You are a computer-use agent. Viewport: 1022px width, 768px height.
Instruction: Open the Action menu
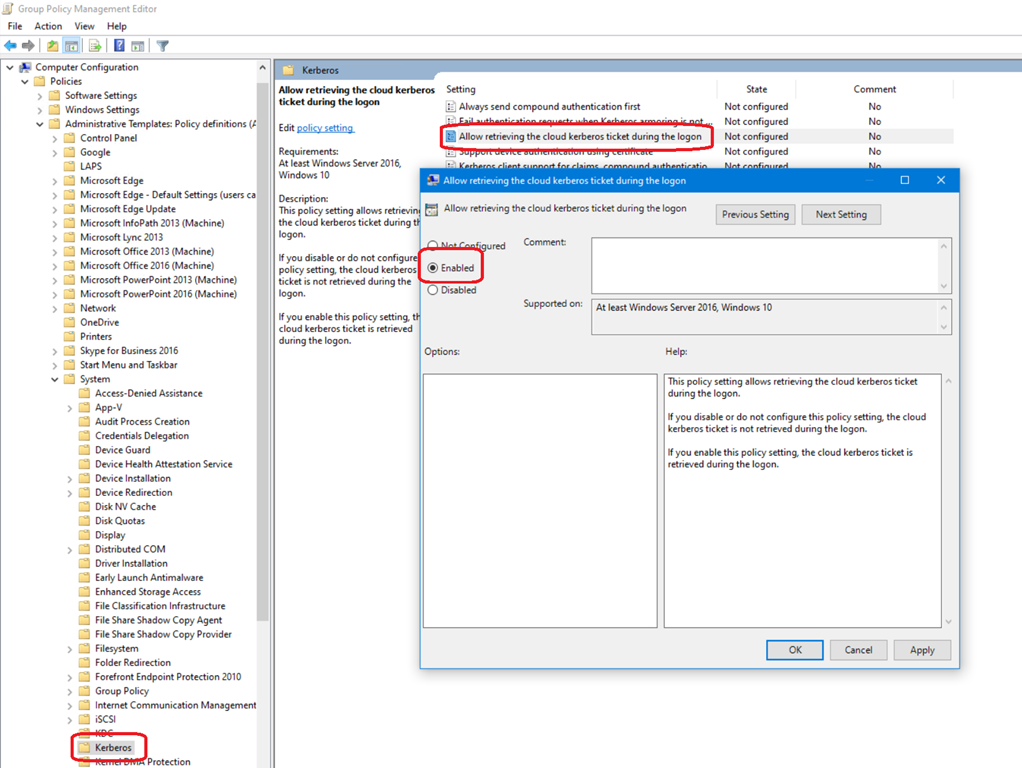(x=48, y=26)
